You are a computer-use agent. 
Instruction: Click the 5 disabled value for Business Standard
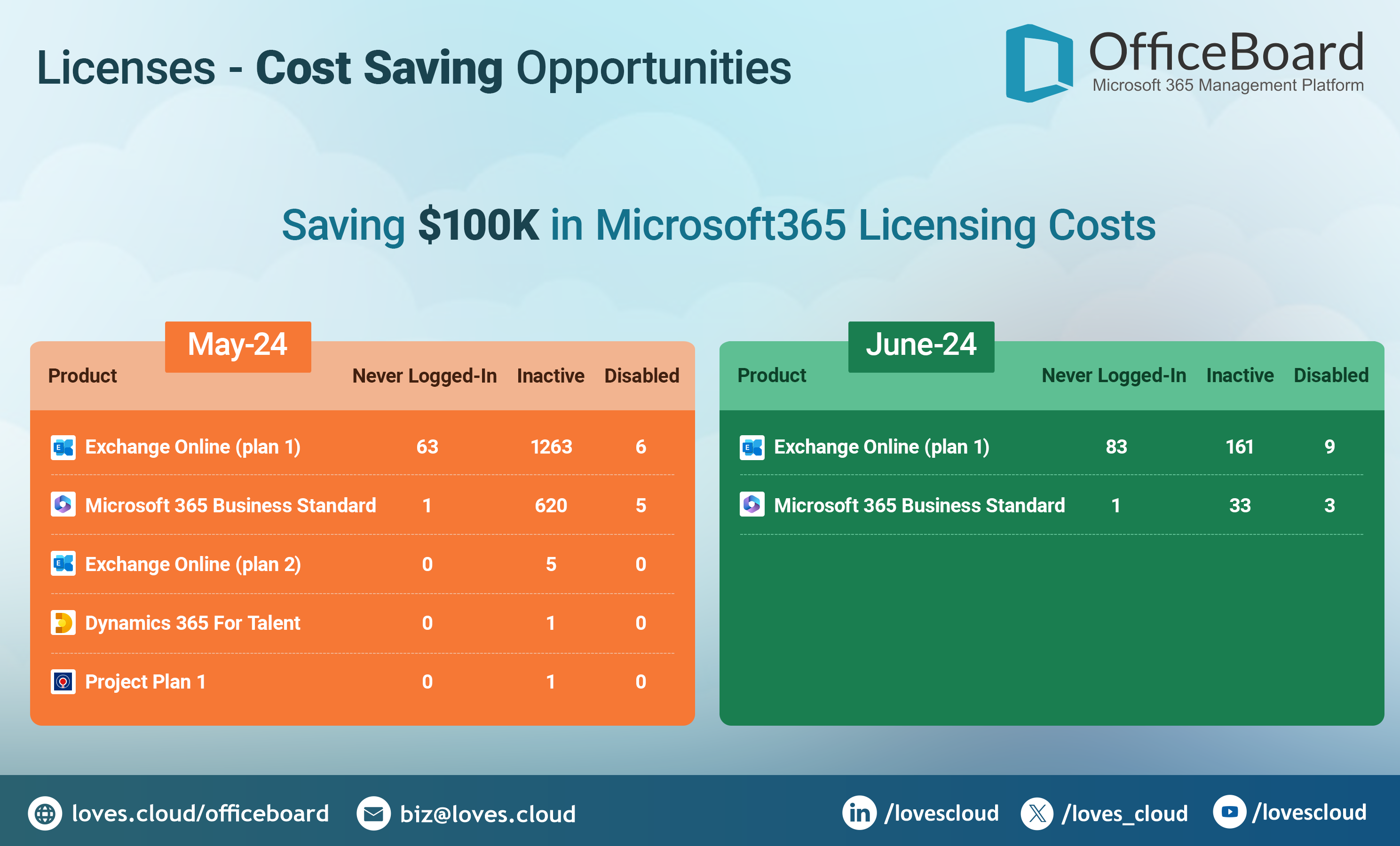[x=641, y=505]
